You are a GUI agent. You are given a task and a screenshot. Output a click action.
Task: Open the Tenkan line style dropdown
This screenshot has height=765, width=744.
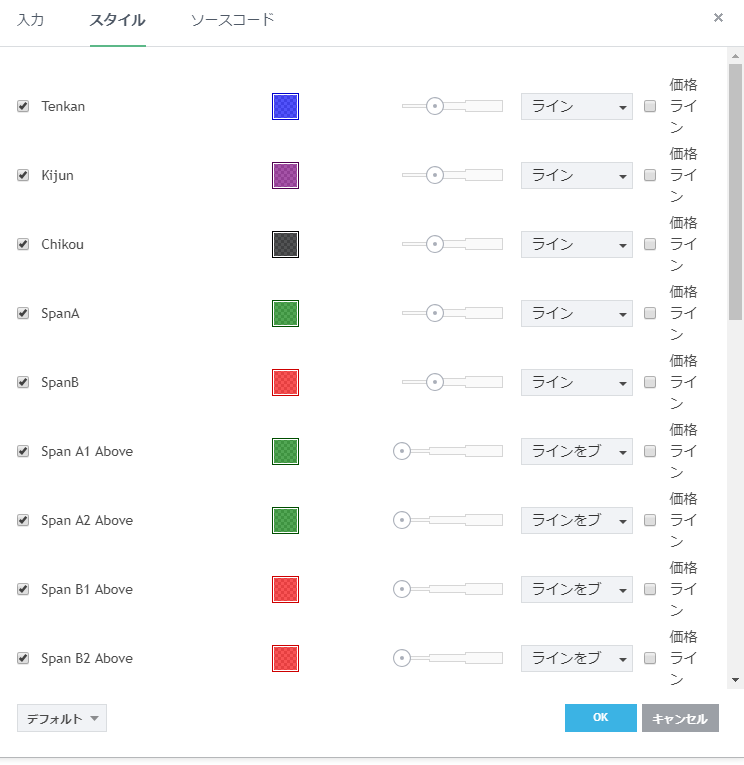coord(576,107)
